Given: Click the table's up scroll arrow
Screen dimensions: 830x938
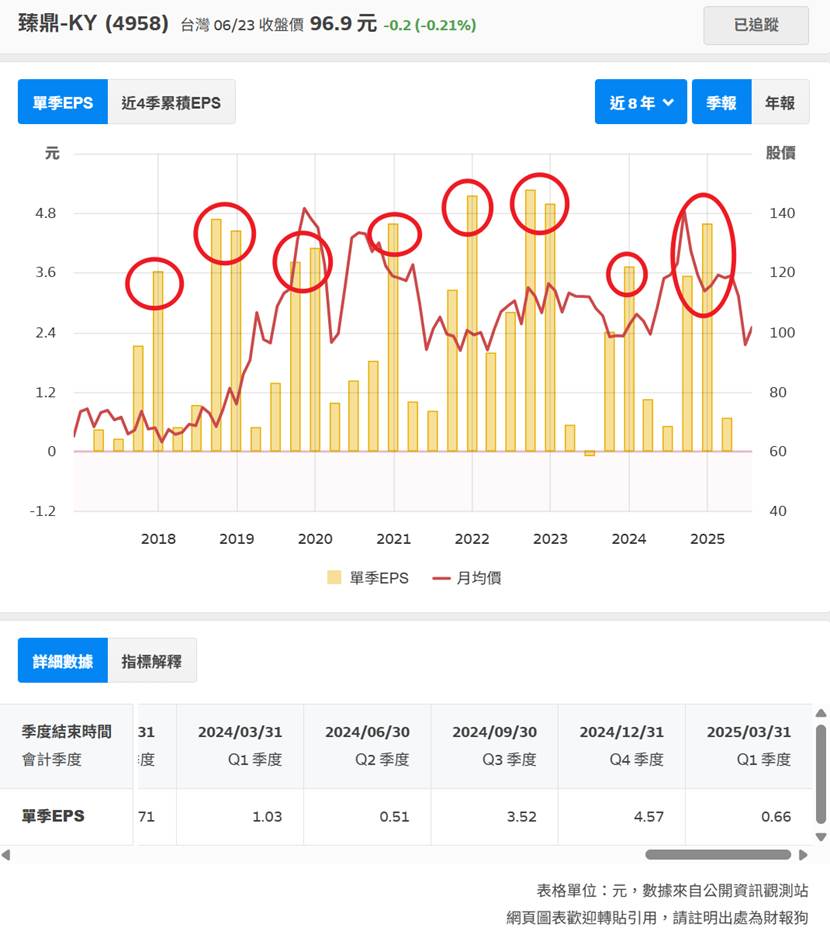Looking at the screenshot, I should point(821,713).
